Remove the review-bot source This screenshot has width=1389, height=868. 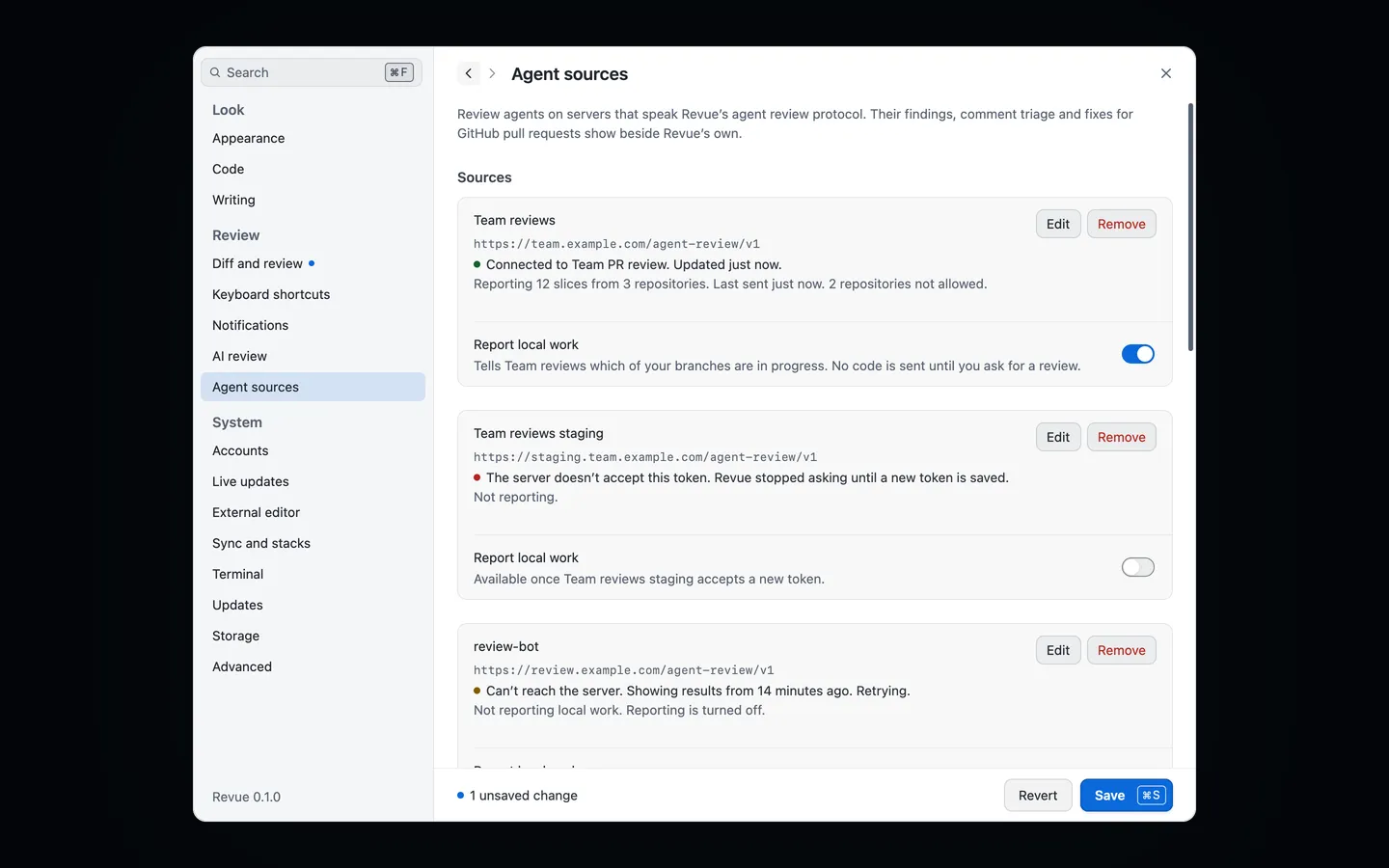[1122, 650]
